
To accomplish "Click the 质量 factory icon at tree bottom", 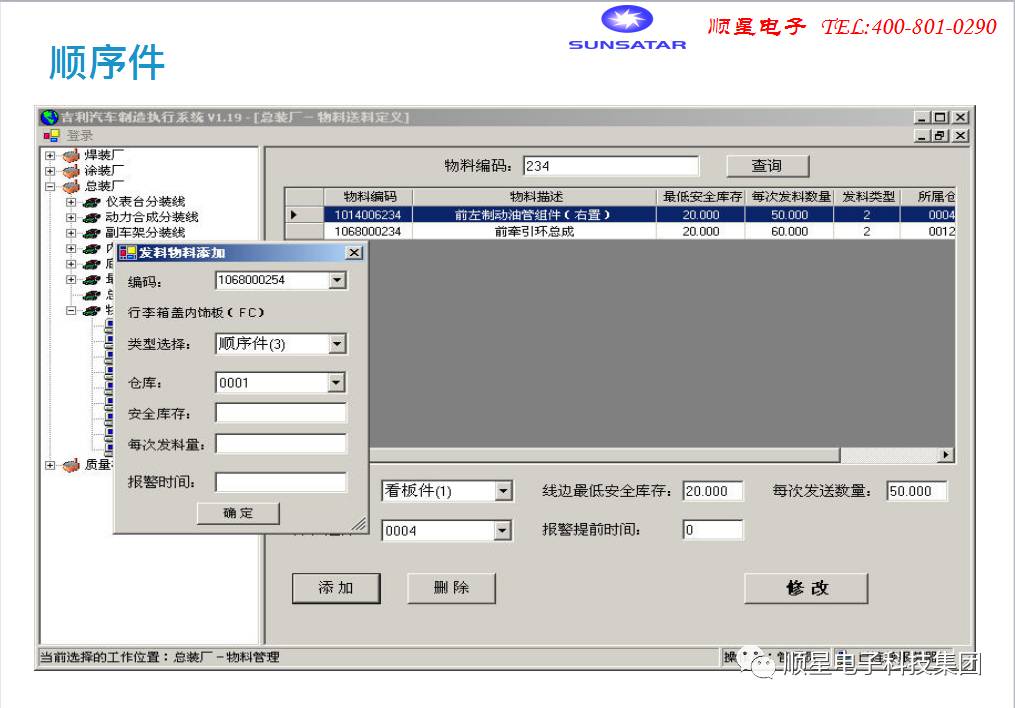I will (x=70, y=465).
